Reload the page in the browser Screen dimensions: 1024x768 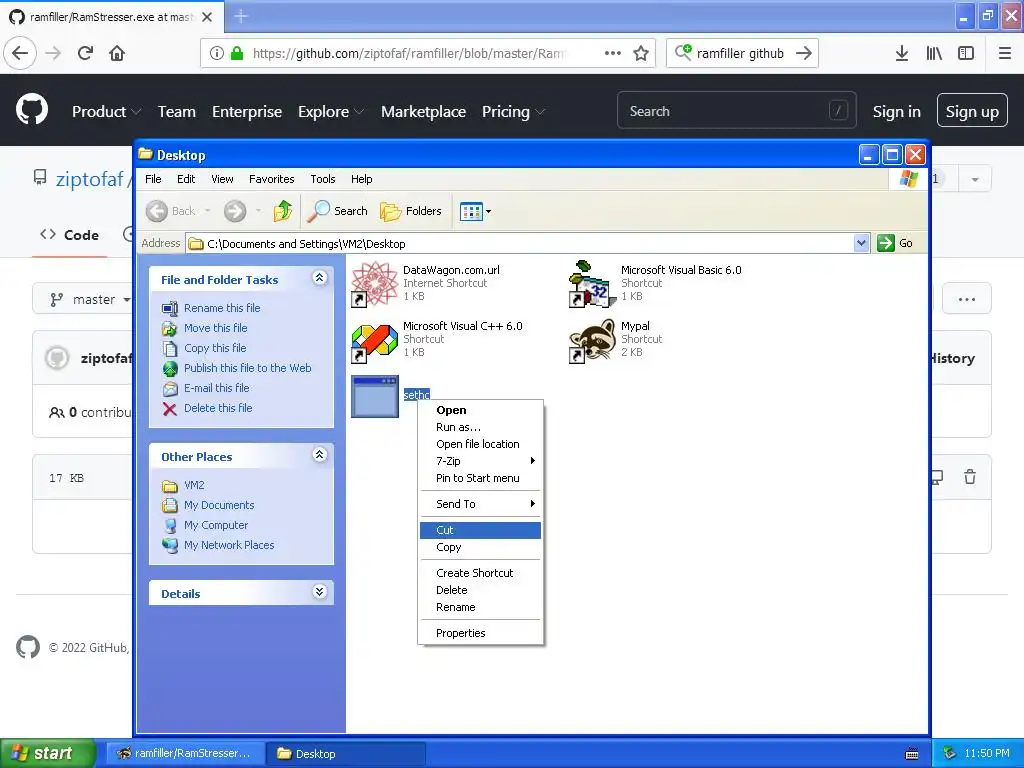(x=85, y=53)
